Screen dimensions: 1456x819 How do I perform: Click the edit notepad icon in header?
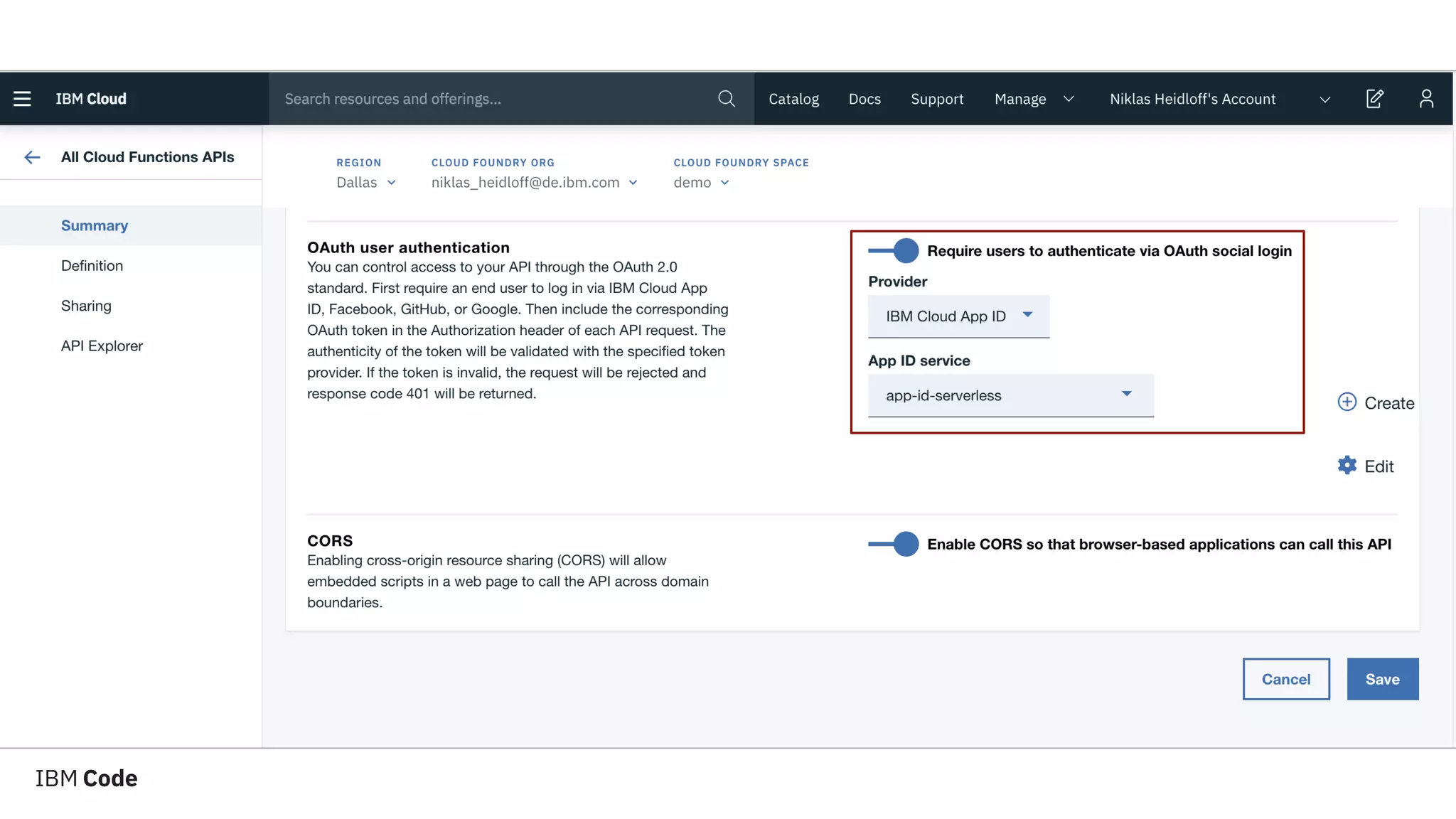click(1374, 99)
